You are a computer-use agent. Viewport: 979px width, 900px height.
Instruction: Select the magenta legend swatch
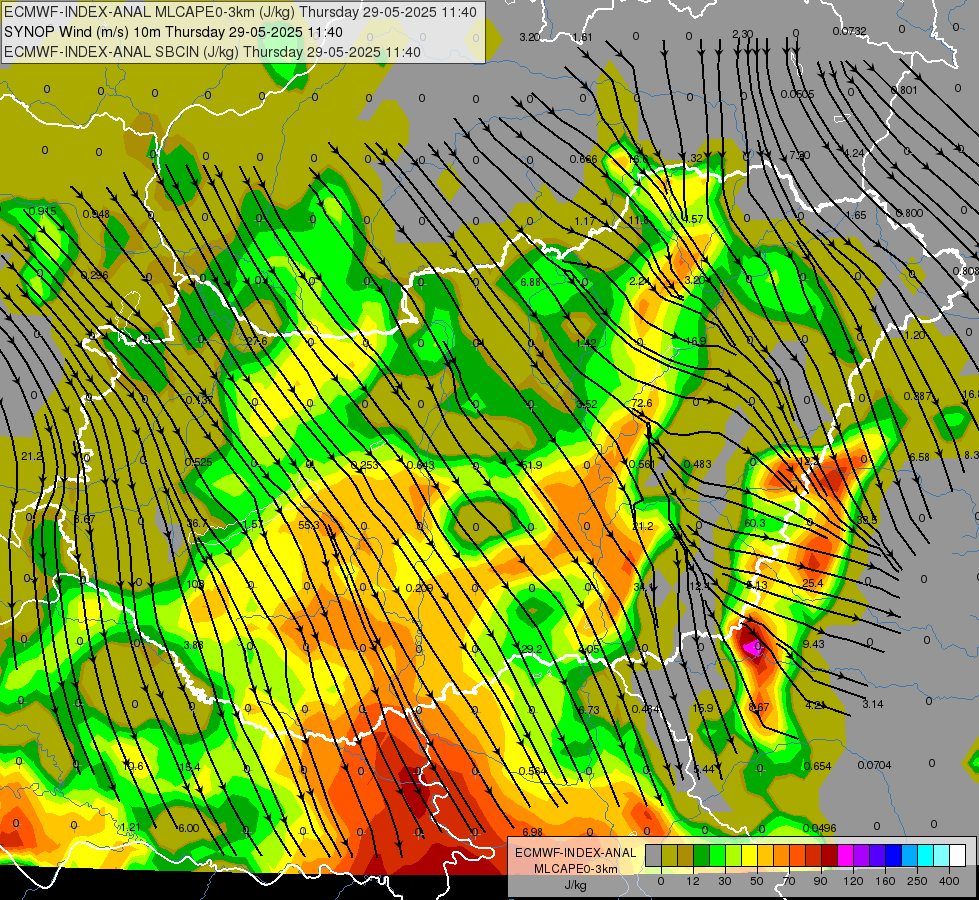(x=845, y=855)
